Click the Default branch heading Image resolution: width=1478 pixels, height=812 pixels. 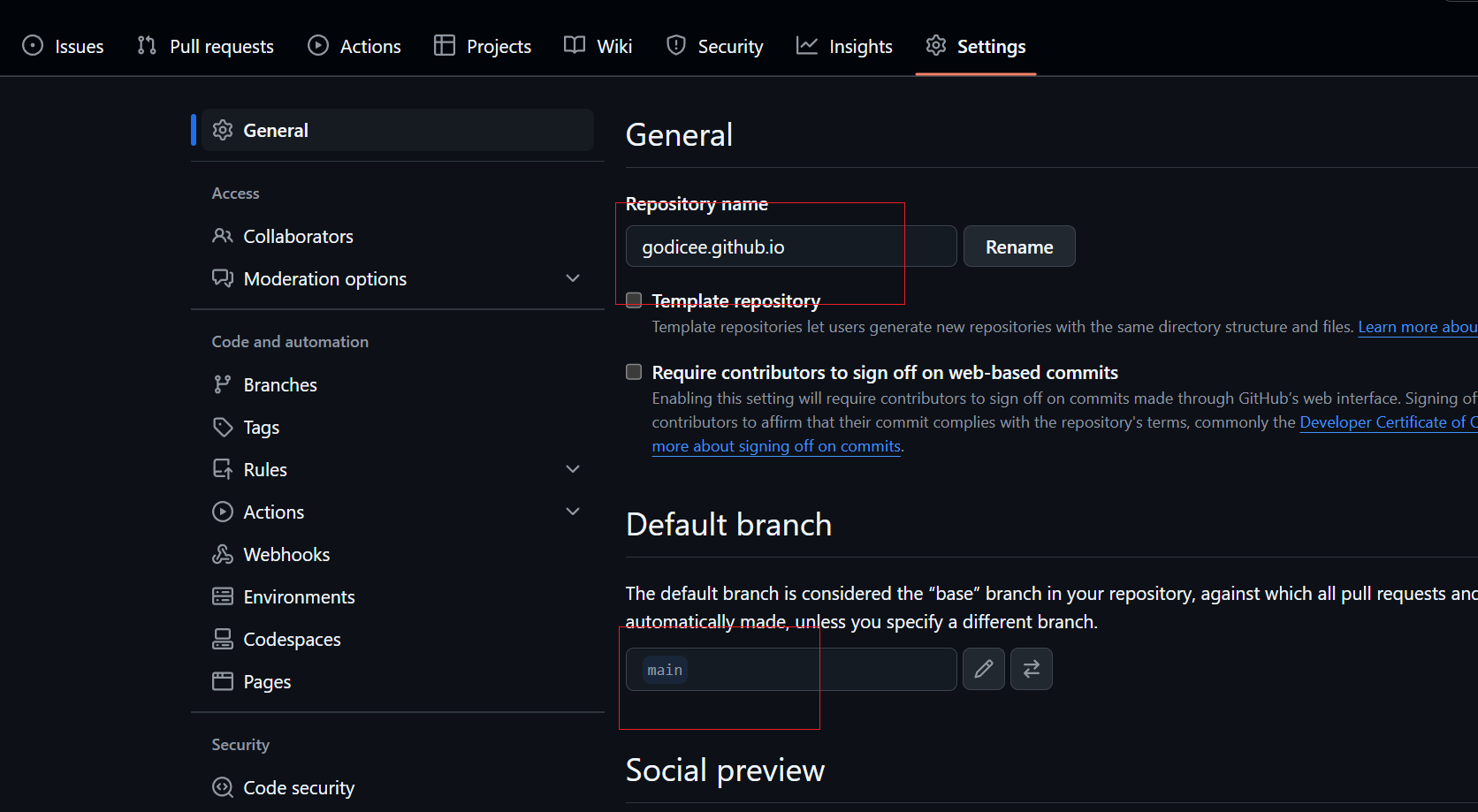click(728, 525)
